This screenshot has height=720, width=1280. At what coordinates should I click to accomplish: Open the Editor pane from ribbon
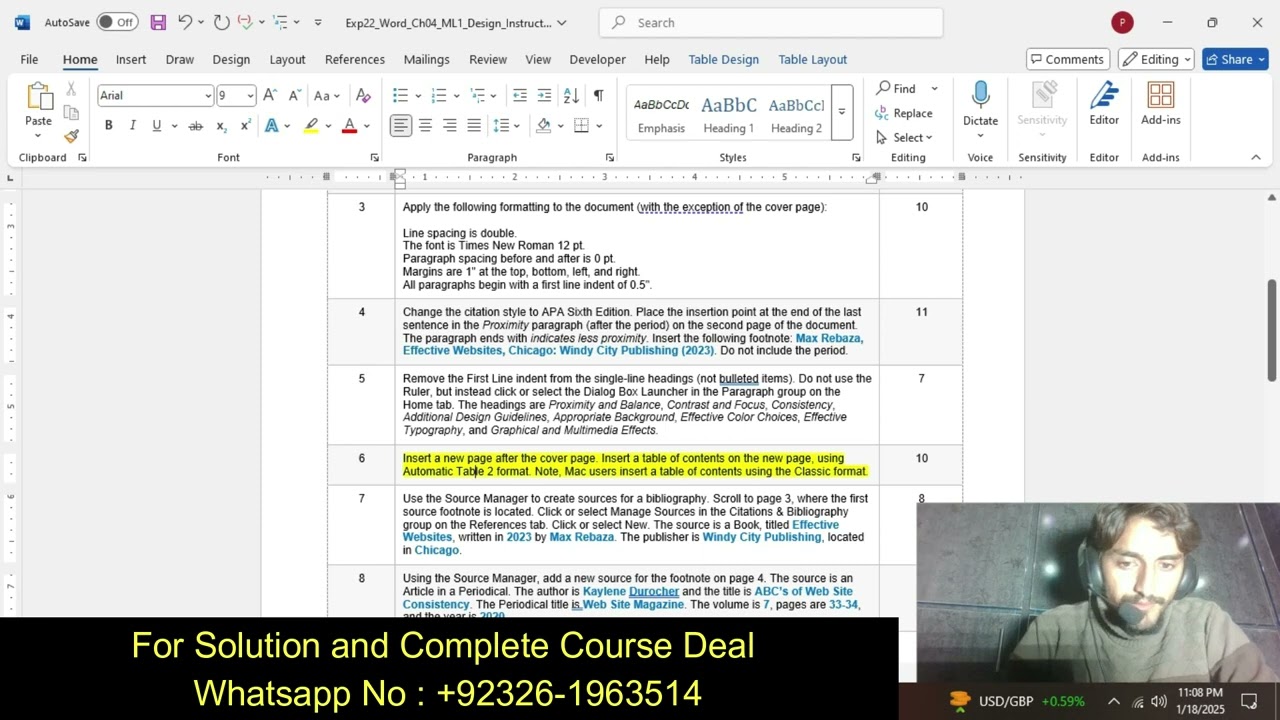coord(1104,104)
